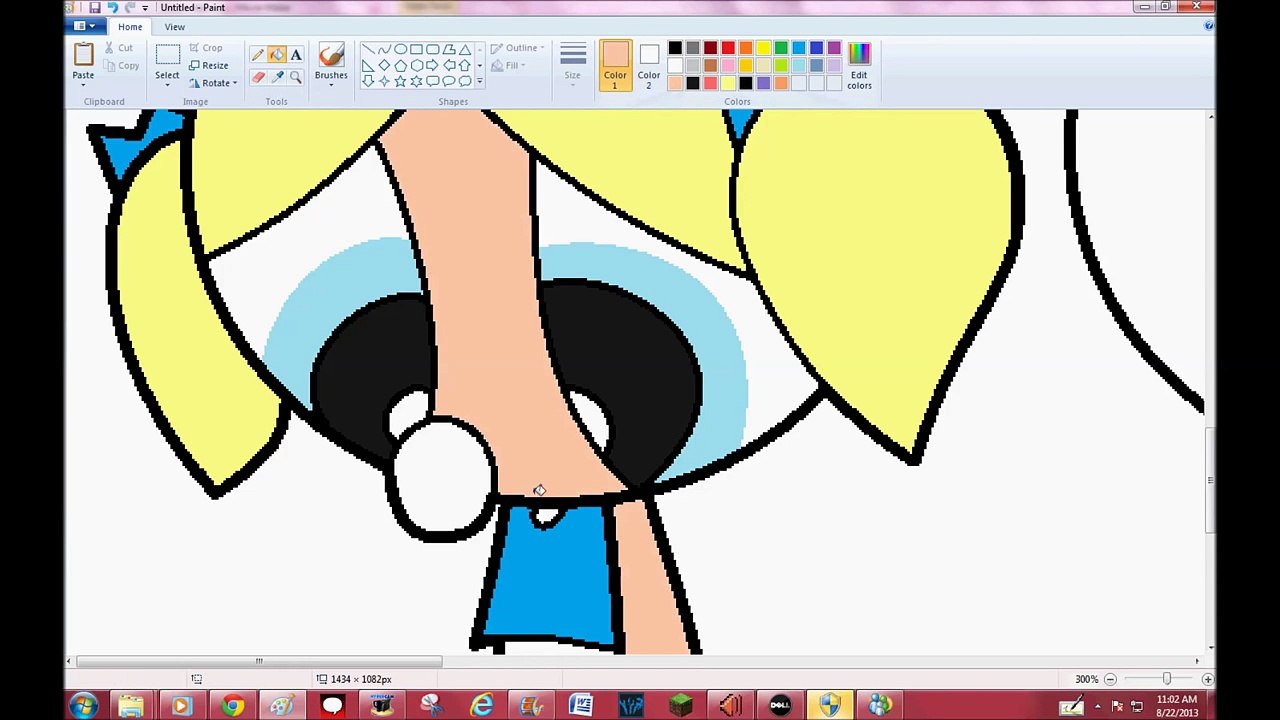Save the drawing from quick access toolbar
This screenshot has width=1280, height=720.
click(x=95, y=7)
